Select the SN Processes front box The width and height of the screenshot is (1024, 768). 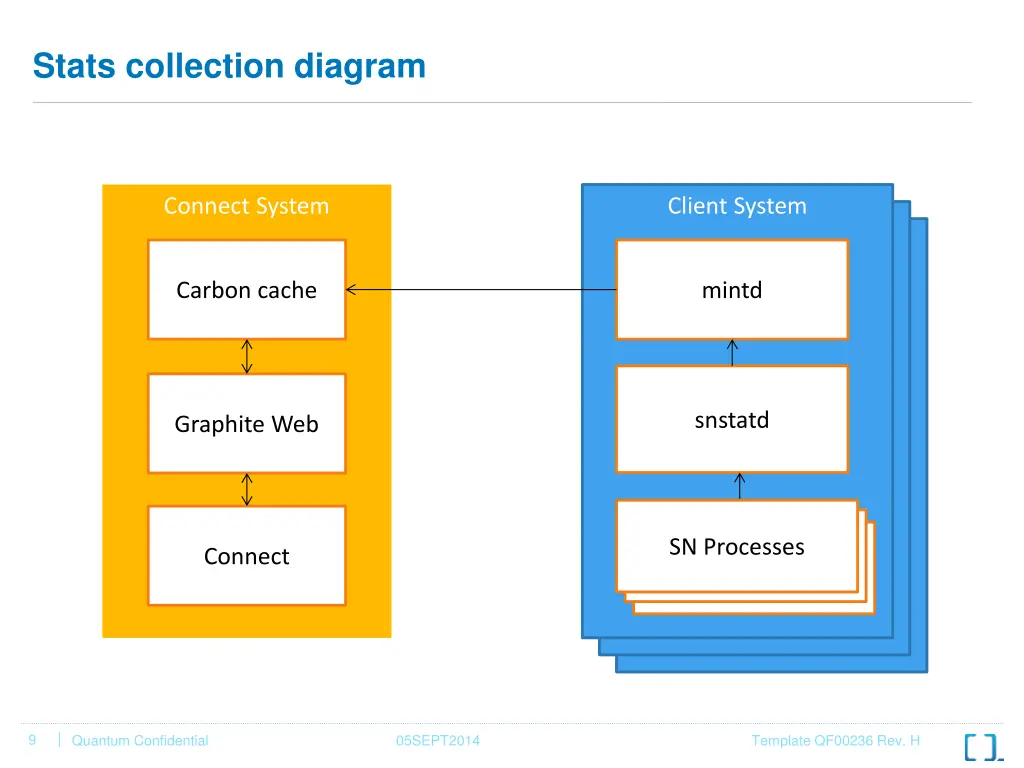click(x=736, y=546)
